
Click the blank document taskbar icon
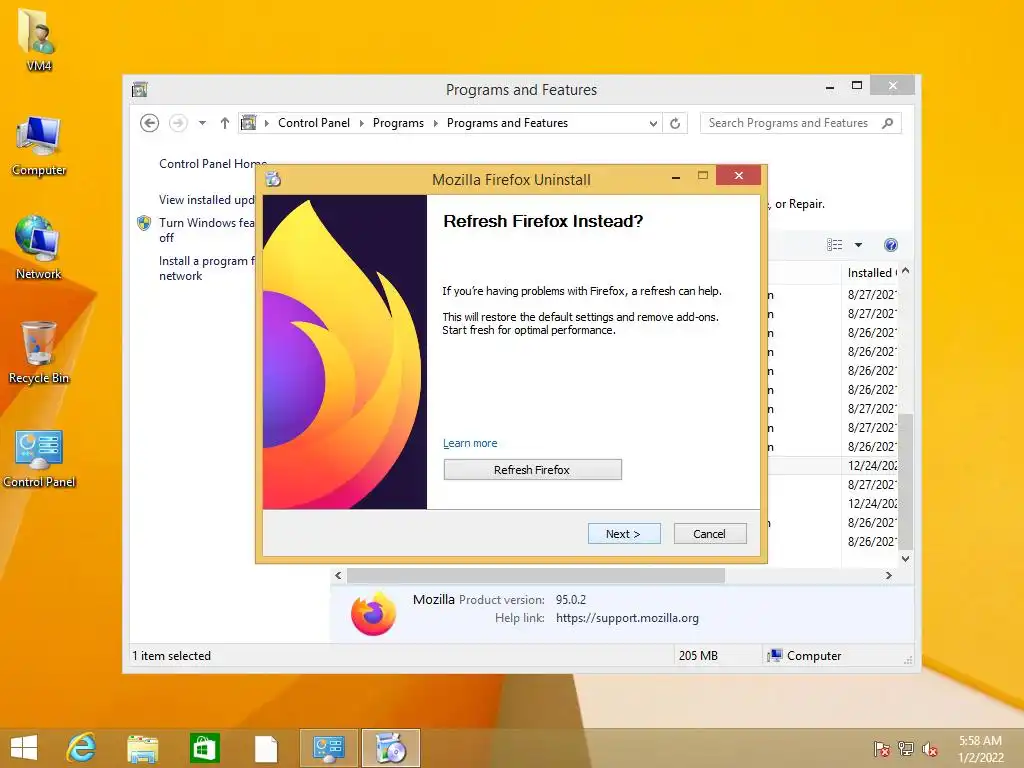tap(266, 748)
